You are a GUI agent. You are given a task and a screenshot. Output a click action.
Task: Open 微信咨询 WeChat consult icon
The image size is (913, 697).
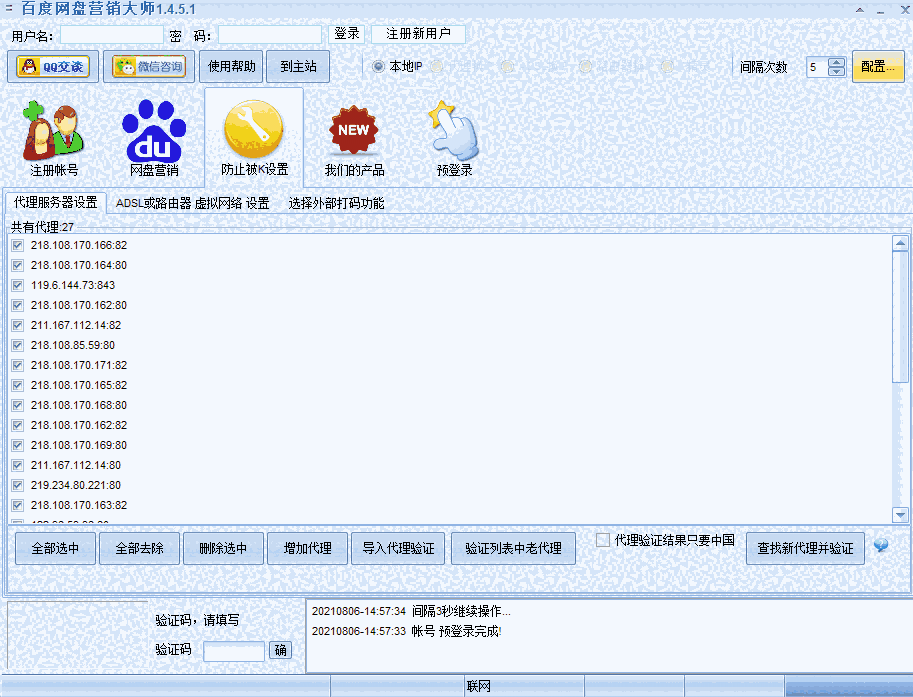click(150, 67)
